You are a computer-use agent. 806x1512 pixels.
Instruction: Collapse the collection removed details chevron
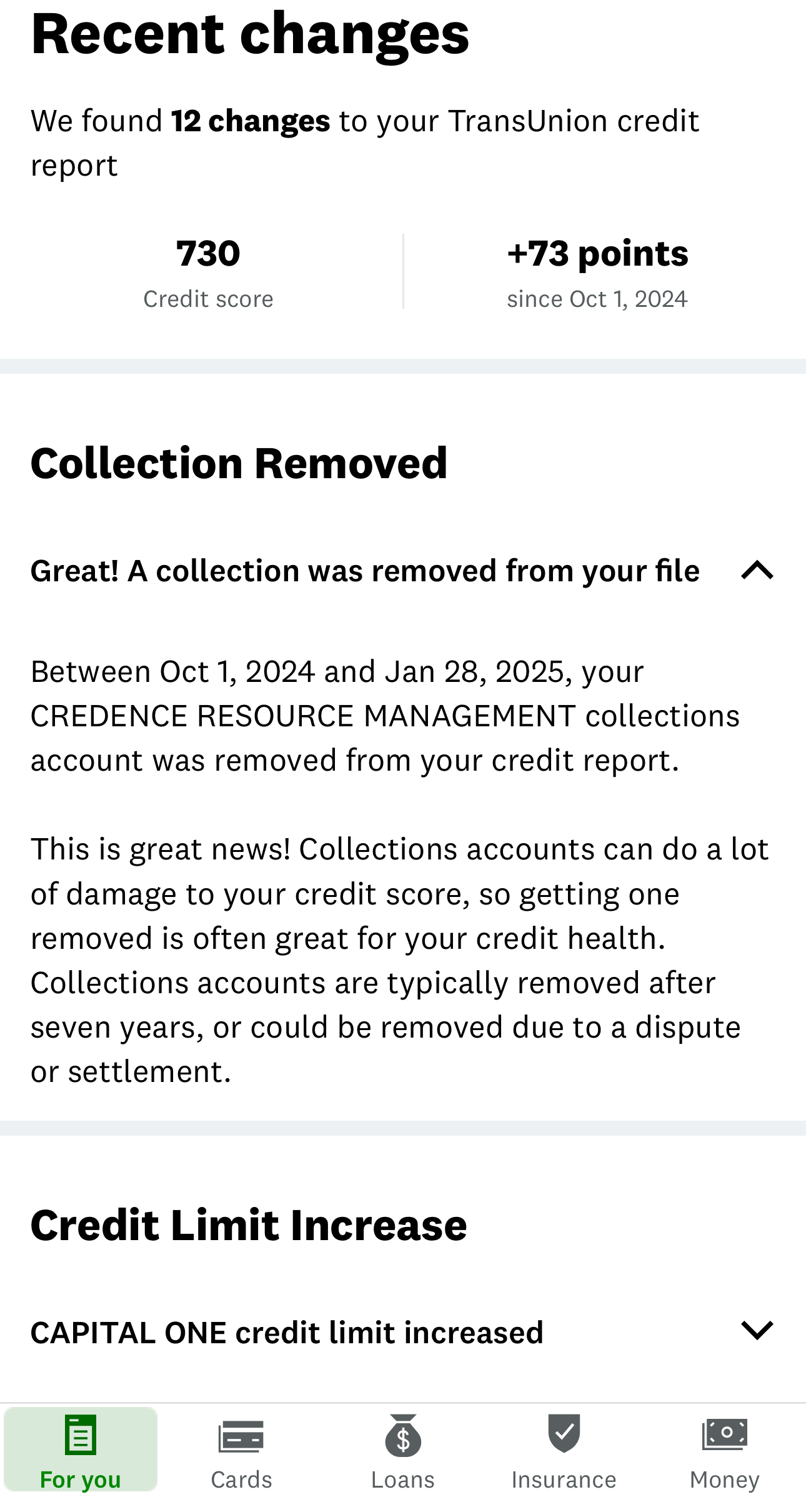click(x=757, y=571)
